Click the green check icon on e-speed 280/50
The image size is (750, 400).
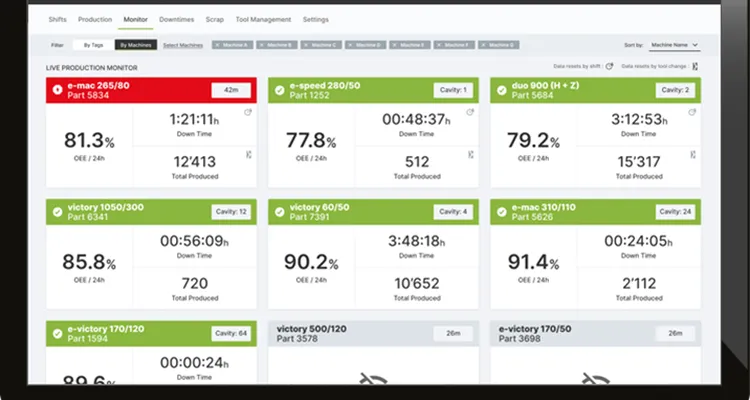pyautogui.click(x=280, y=90)
